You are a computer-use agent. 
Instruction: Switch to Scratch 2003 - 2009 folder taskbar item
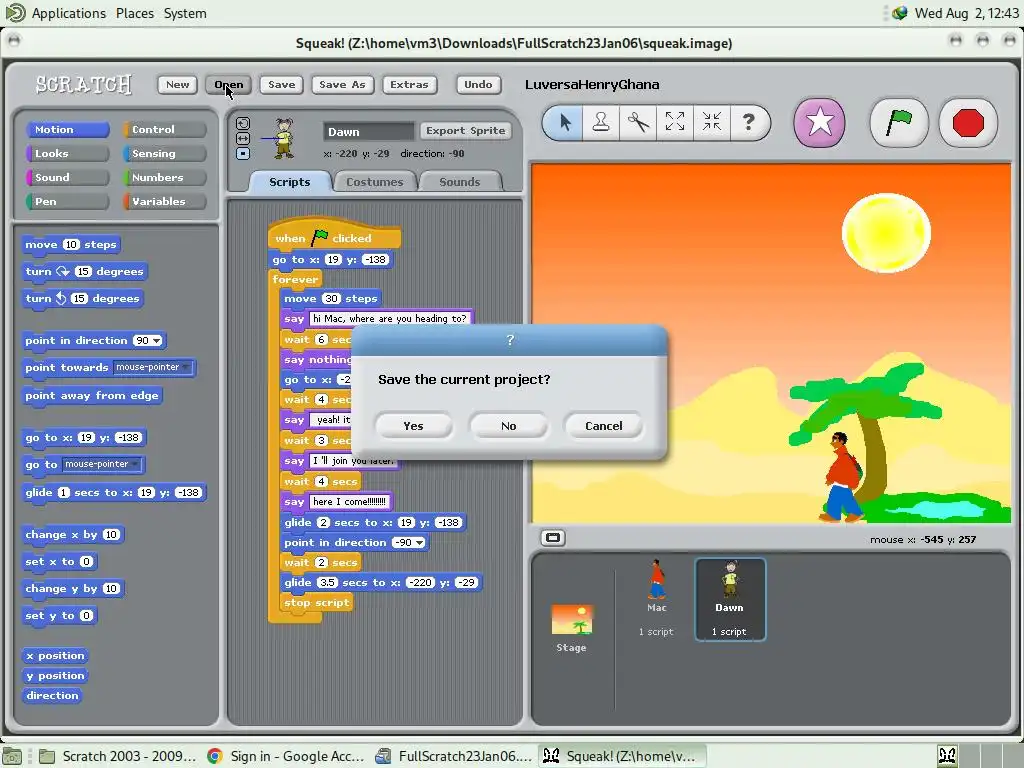point(118,756)
